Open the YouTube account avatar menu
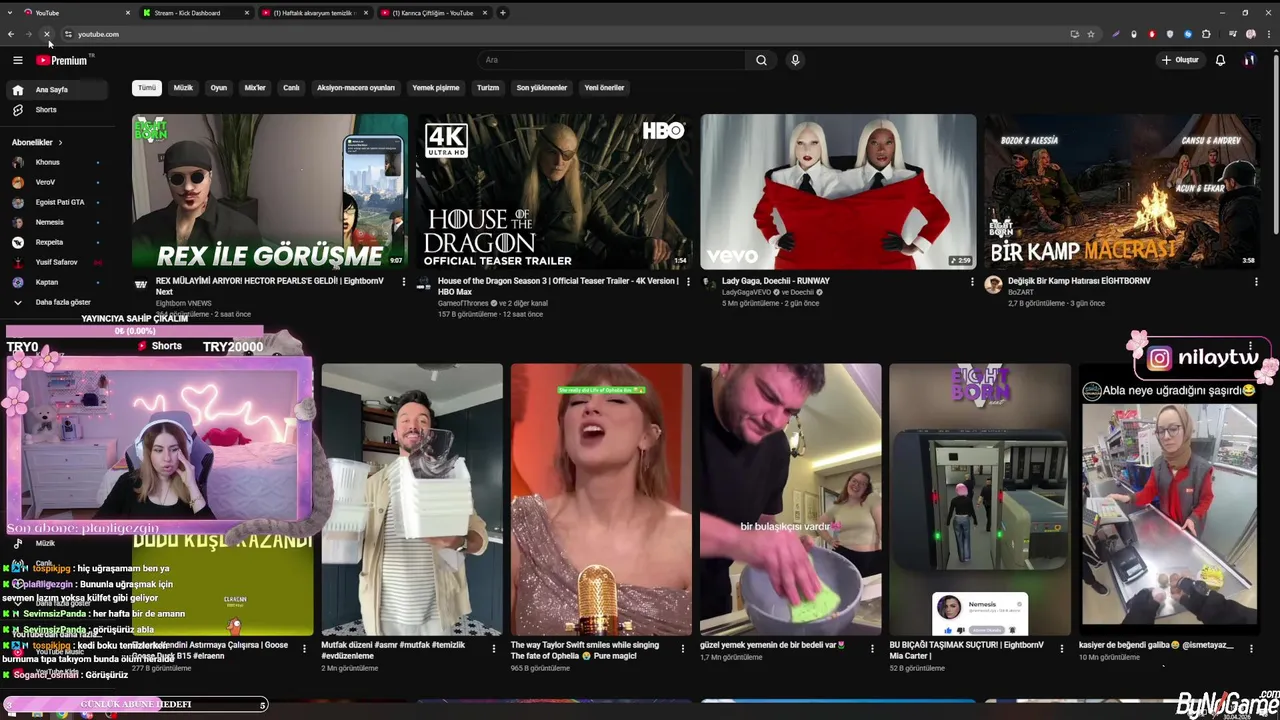Image resolution: width=1280 pixels, height=720 pixels. click(1249, 60)
